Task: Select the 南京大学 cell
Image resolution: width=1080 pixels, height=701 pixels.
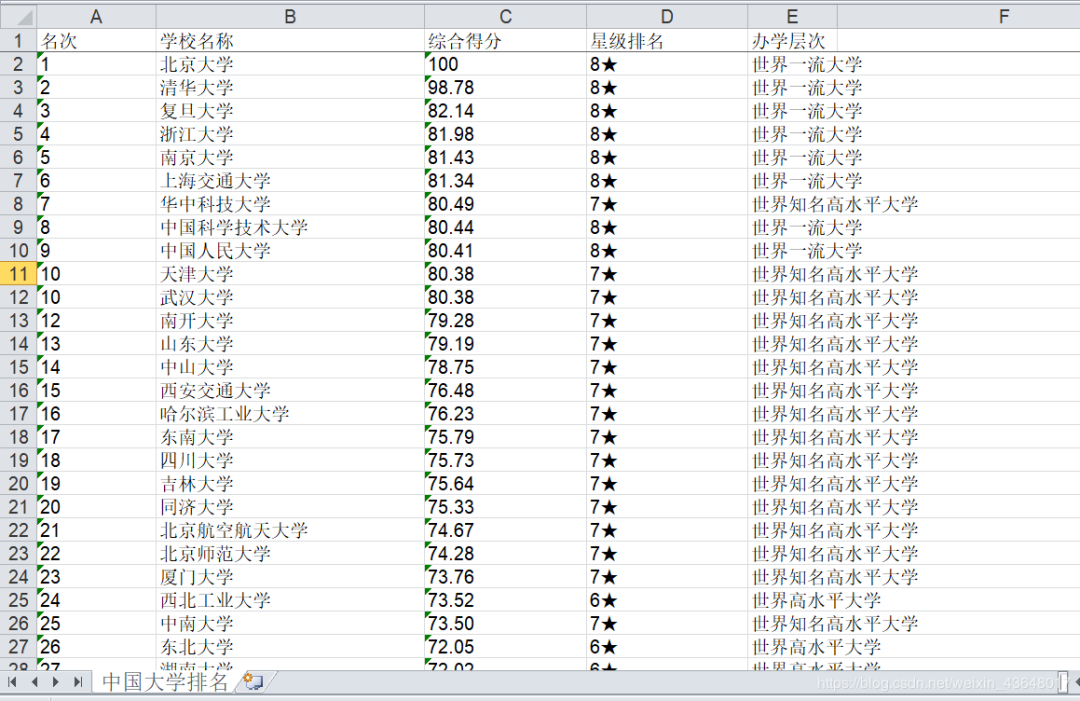Action: coord(290,158)
